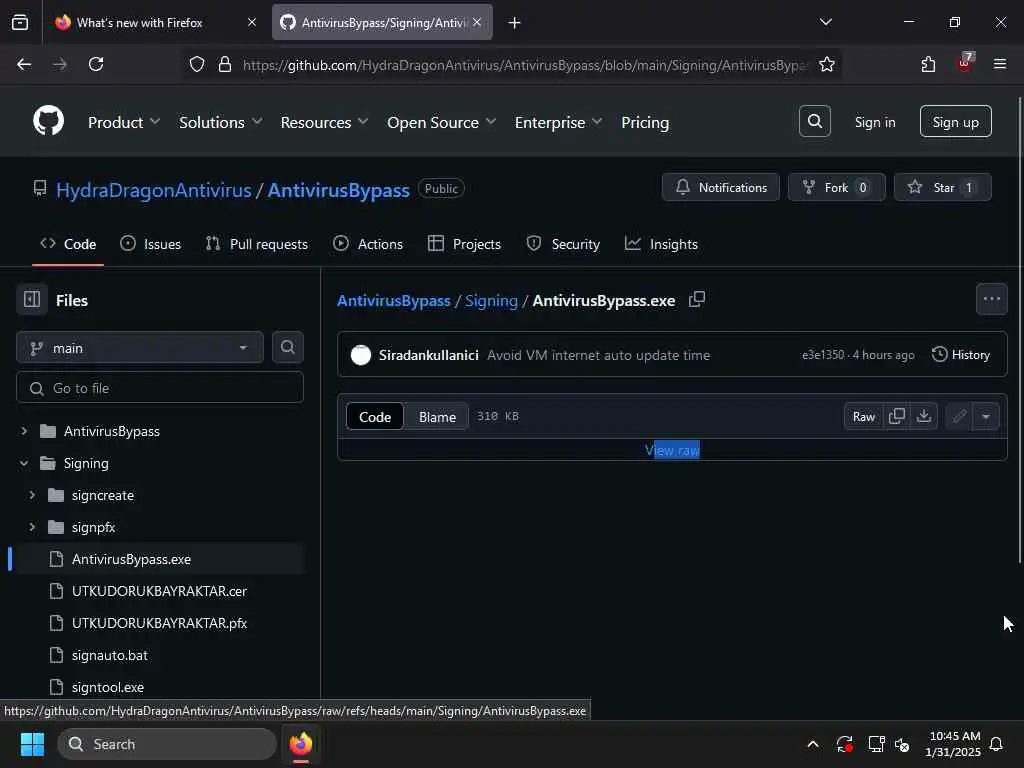
Task: Click the Sign up button
Action: [955, 121]
